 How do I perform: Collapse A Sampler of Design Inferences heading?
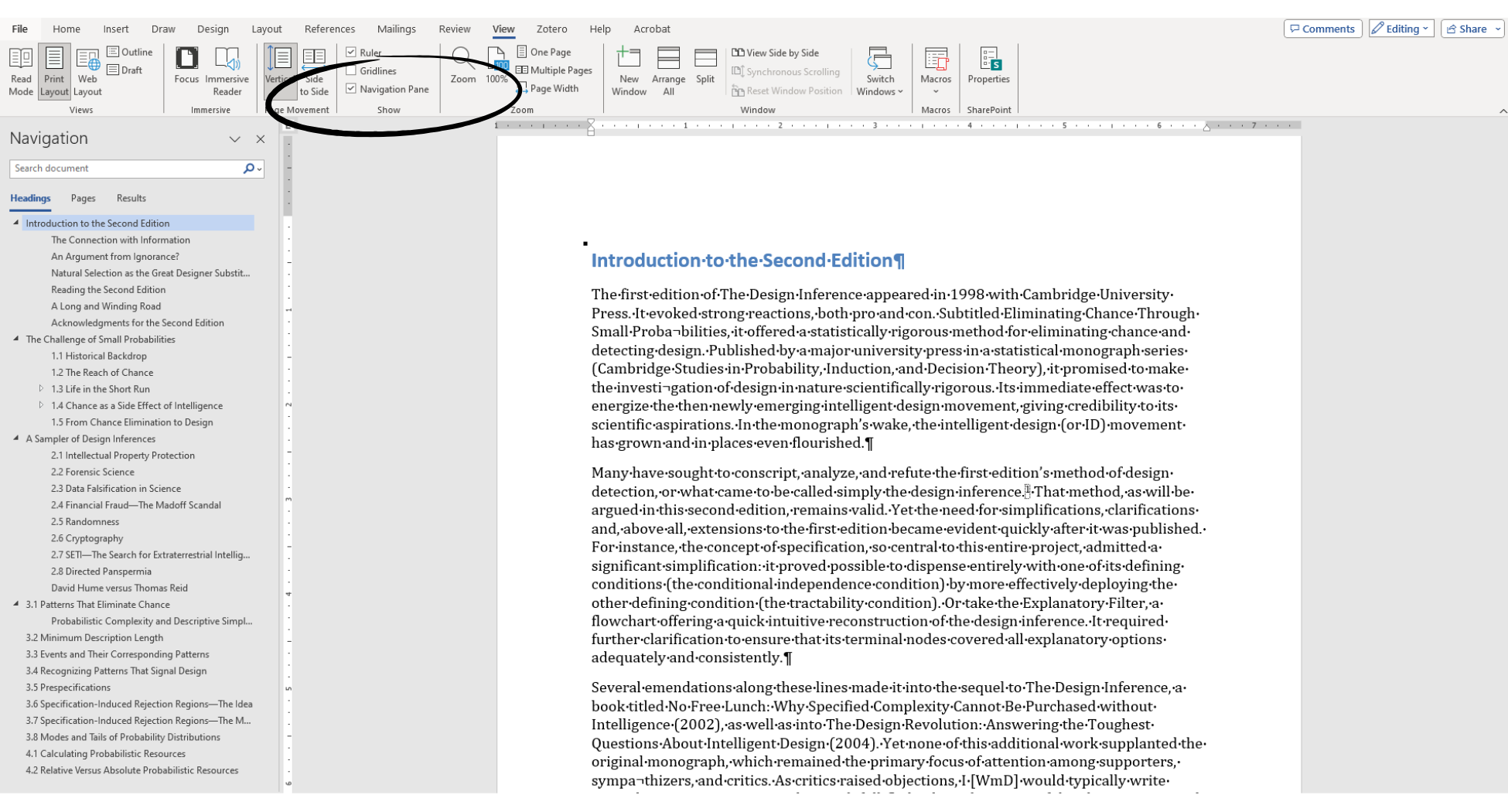(x=16, y=438)
